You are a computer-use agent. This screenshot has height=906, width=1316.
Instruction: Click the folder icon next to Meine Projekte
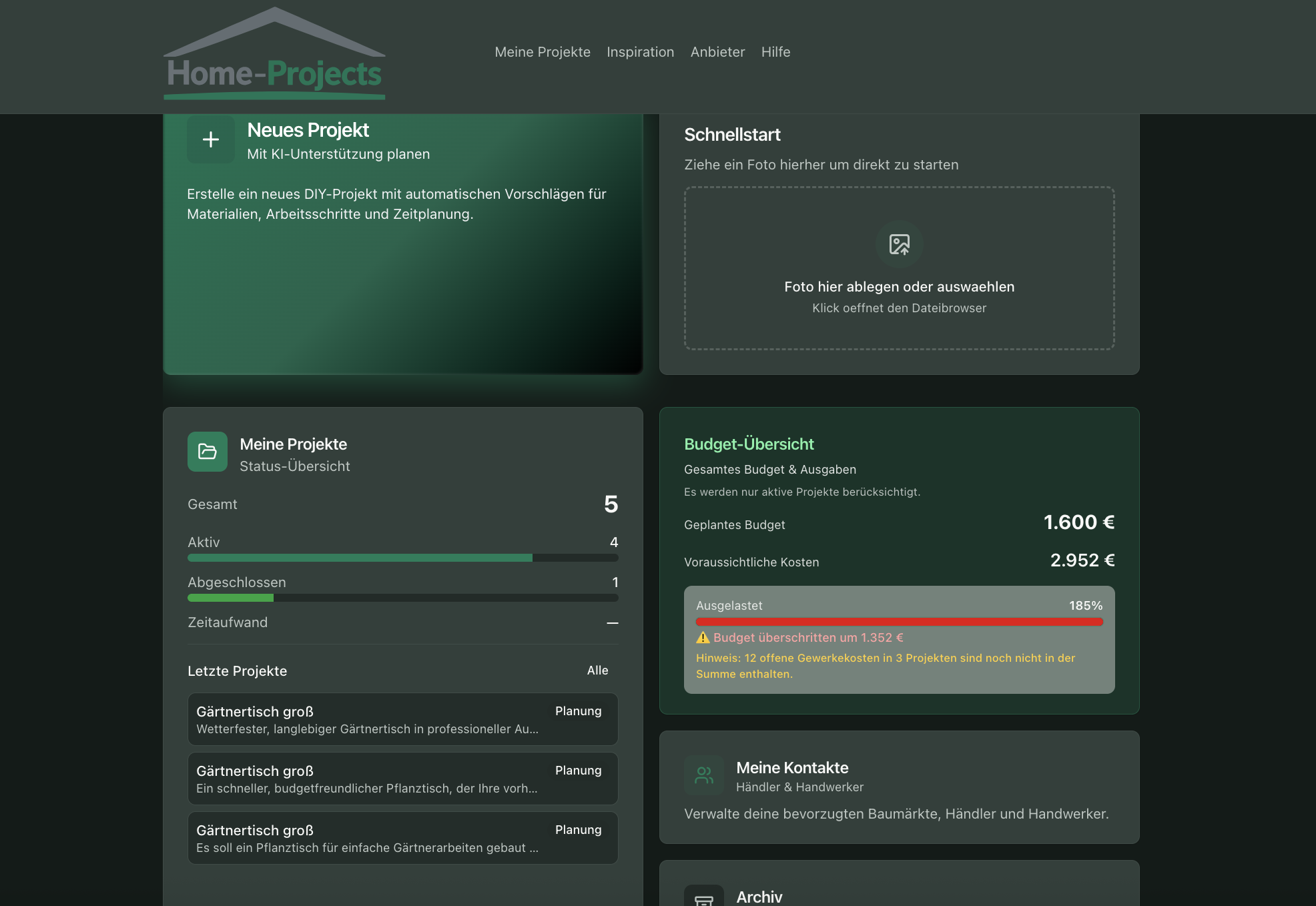click(x=207, y=452)
